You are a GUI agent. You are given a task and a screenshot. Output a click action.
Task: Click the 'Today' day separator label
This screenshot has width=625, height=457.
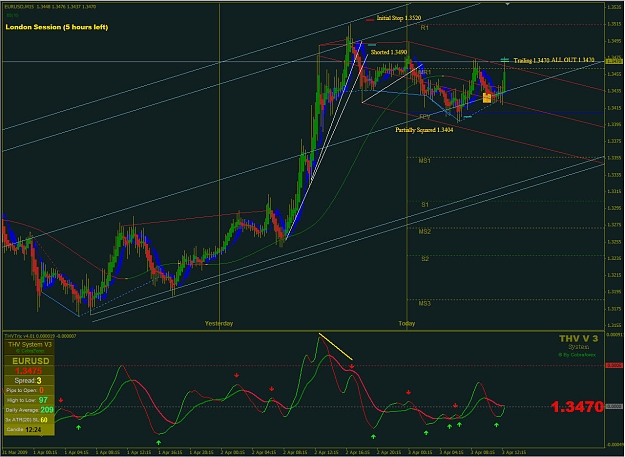[407, 323]
